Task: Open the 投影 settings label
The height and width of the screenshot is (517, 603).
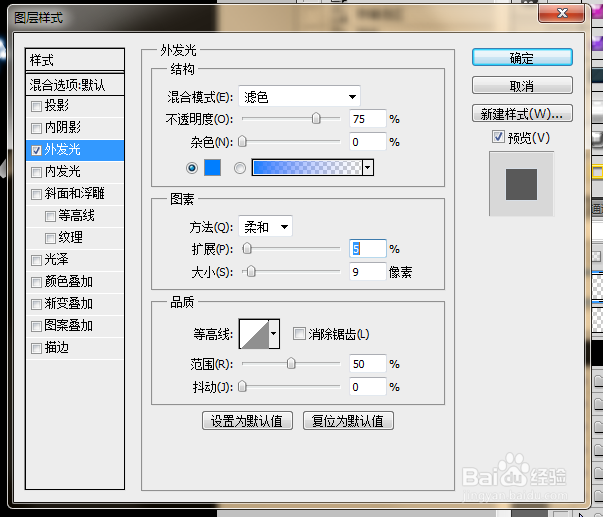Action: [57, 105]
